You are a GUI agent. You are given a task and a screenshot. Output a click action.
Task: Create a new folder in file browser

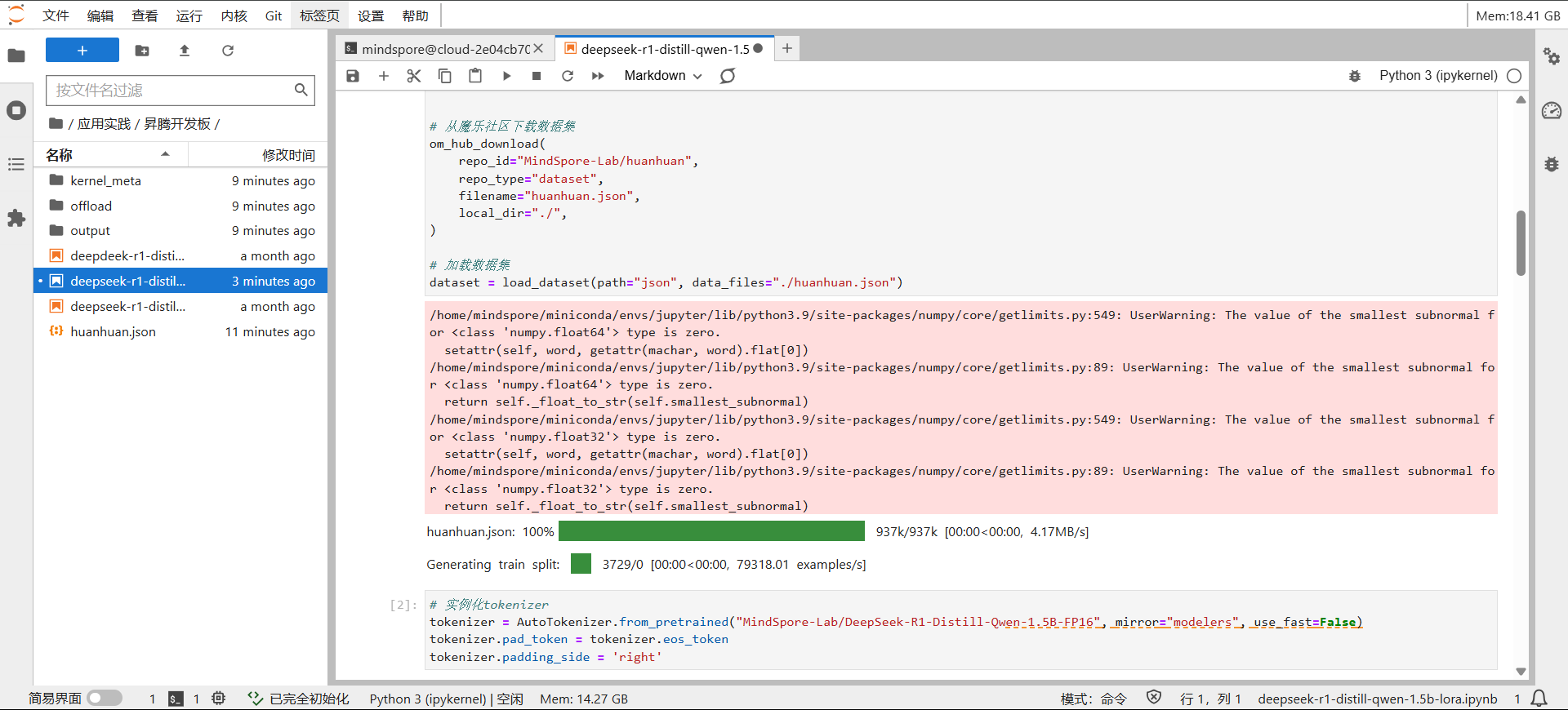142,51
